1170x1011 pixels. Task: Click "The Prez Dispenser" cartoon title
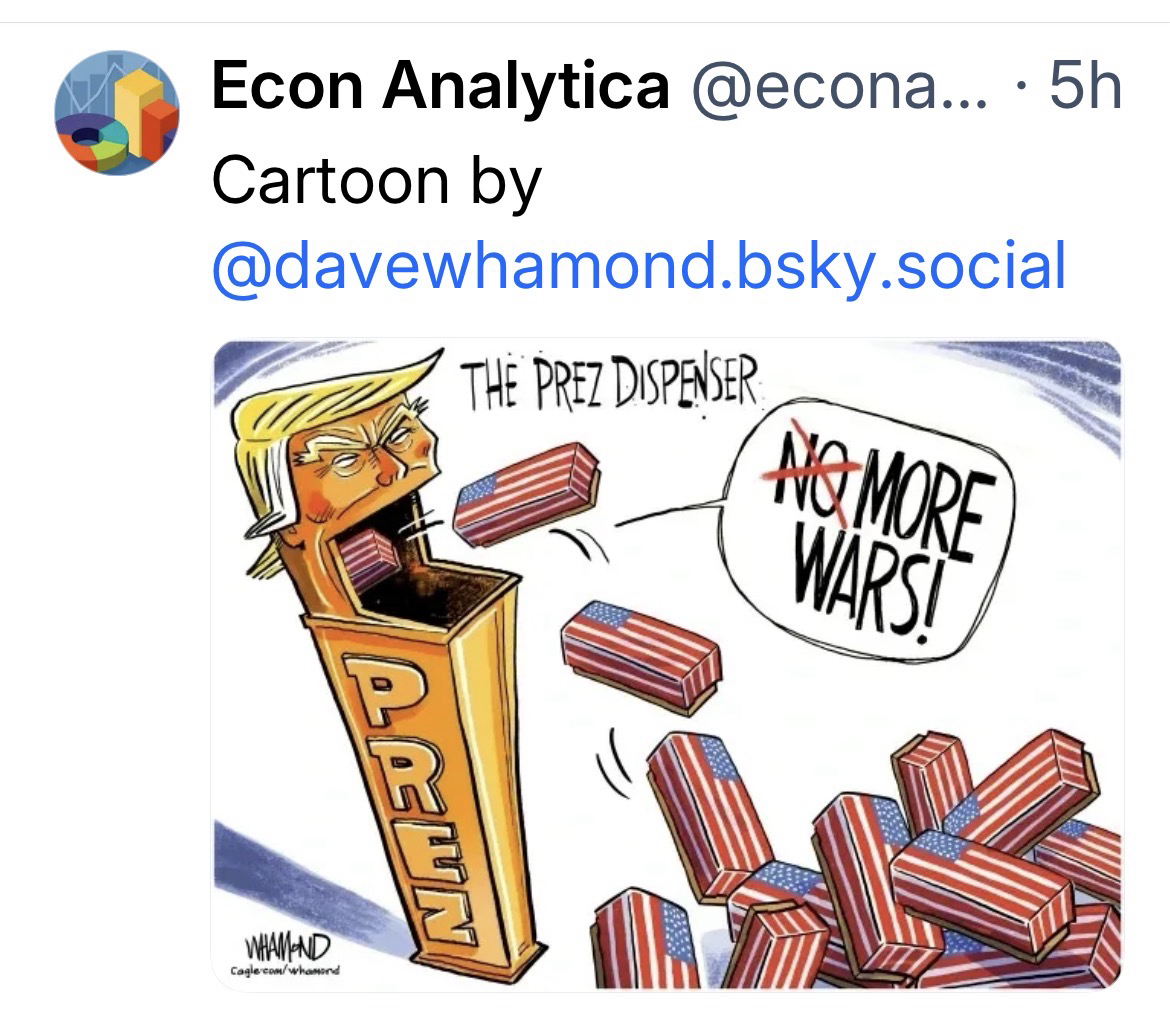click(x=611, y=385)
